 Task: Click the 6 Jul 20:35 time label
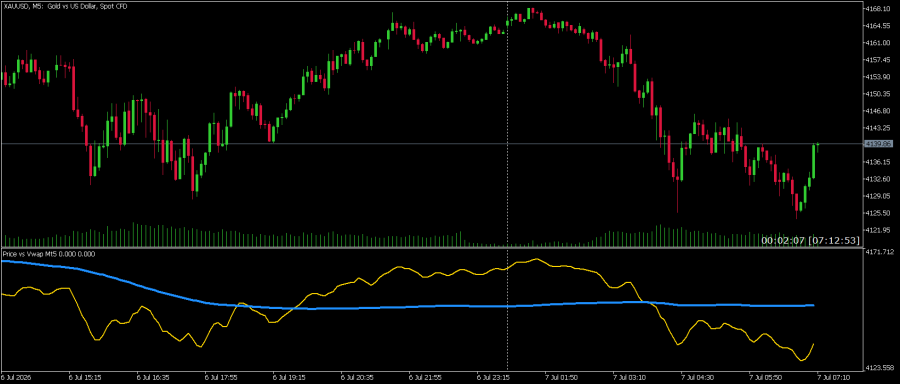[x=358, y=378]
